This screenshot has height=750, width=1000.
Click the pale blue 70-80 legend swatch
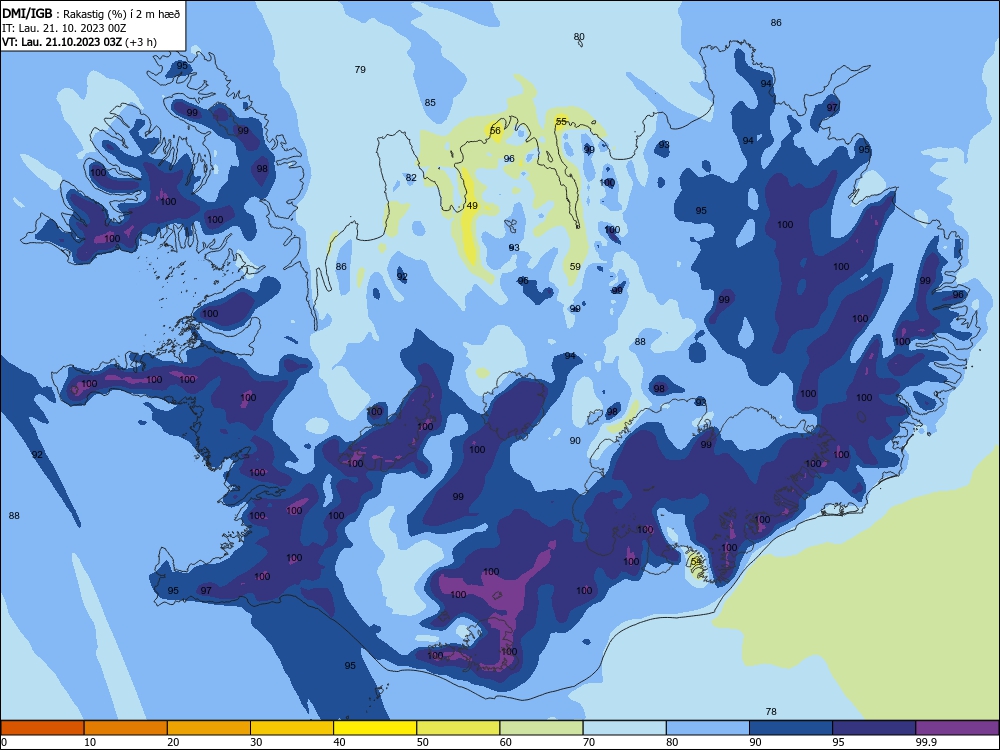pos(625,728)
